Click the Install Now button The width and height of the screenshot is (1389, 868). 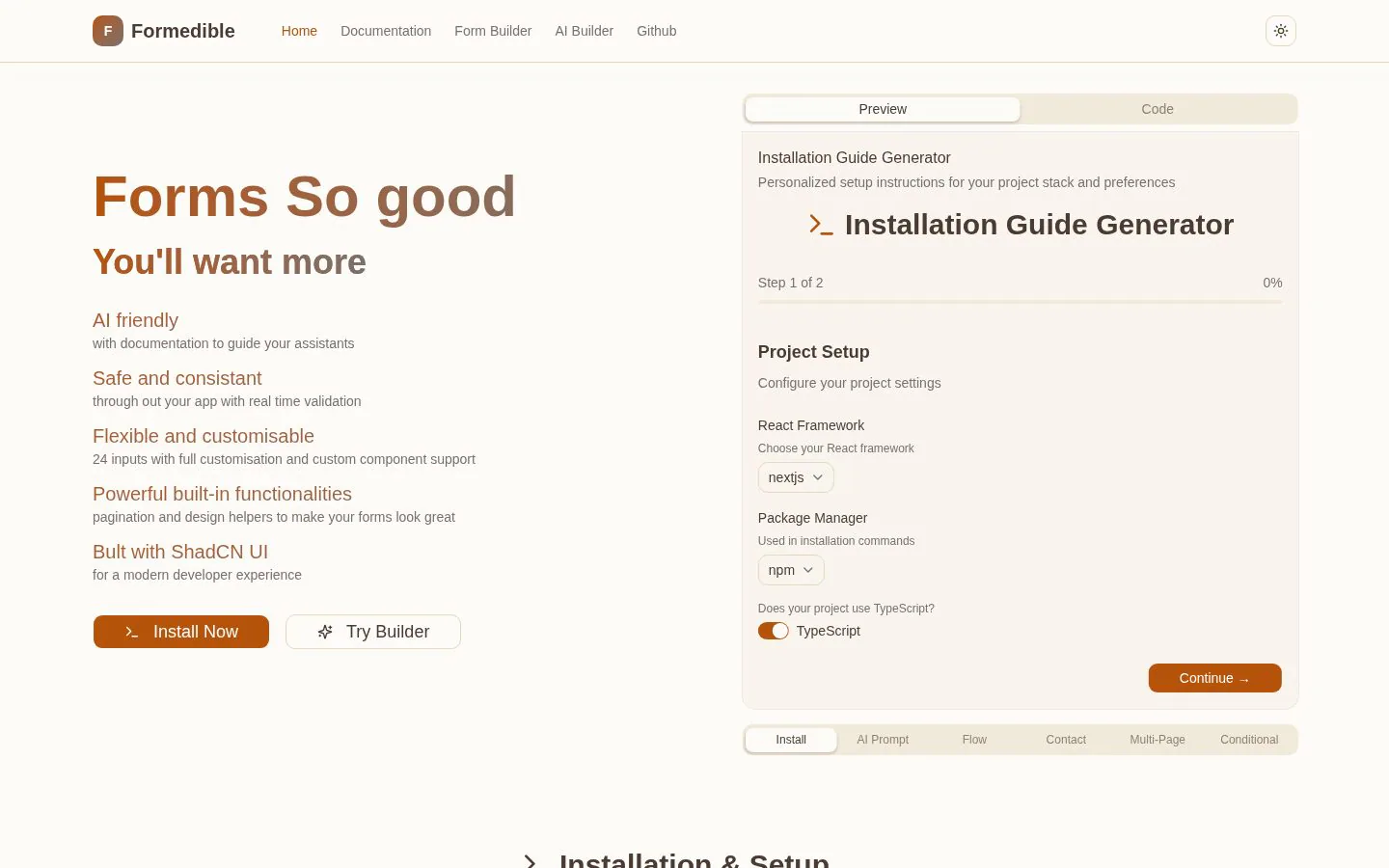coord(181,632)
